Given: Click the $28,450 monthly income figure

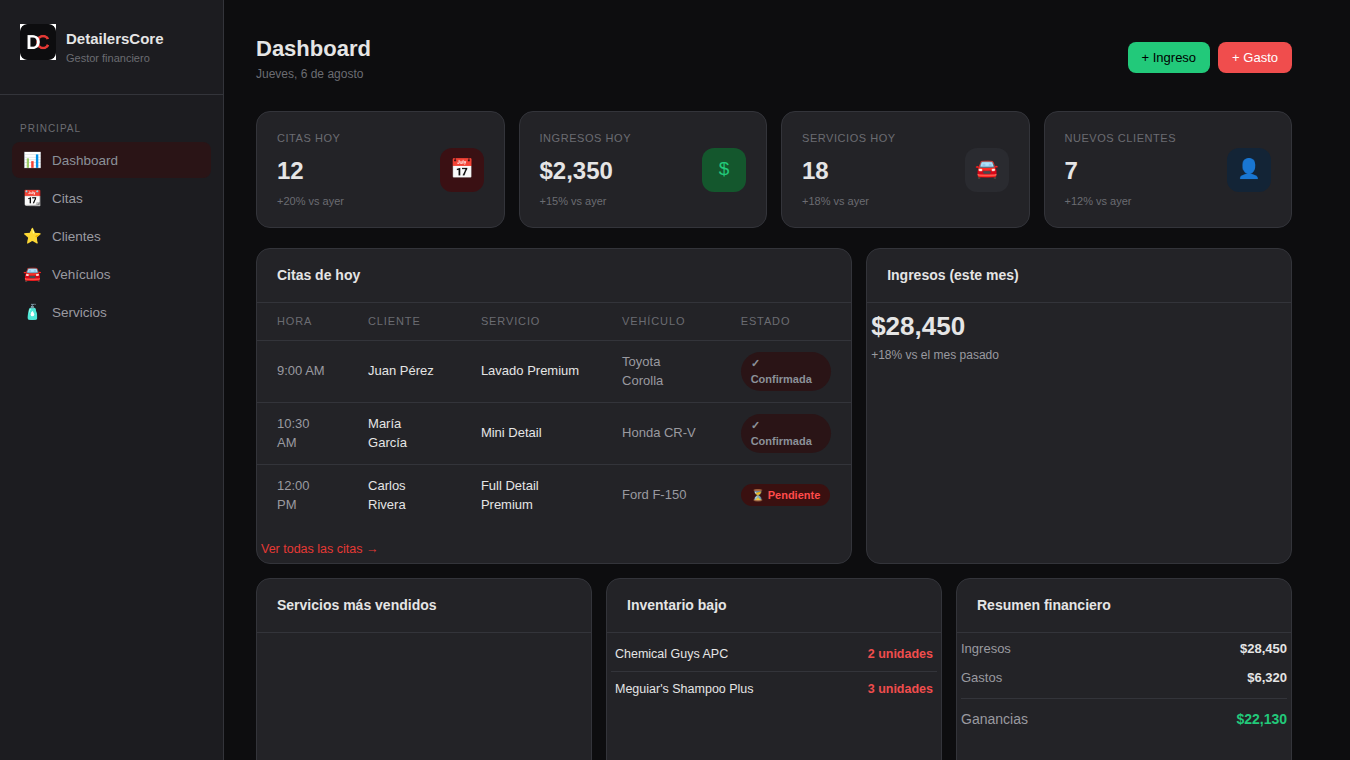Looking at the screenshot, I should (x=918, y=327).
